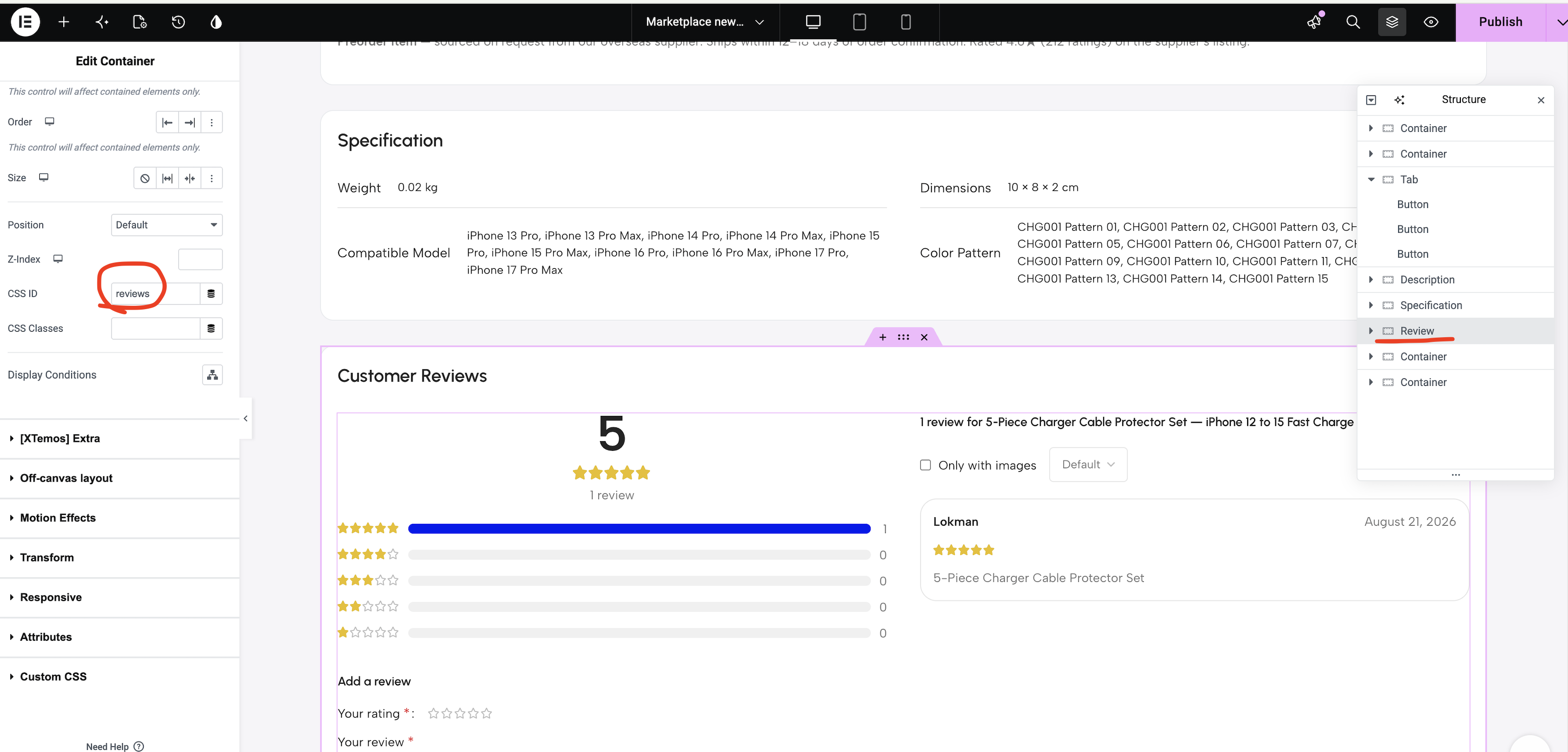Open the page settings document icon
This screenshot has width=1568, height=752.
(x=139, y=22)
